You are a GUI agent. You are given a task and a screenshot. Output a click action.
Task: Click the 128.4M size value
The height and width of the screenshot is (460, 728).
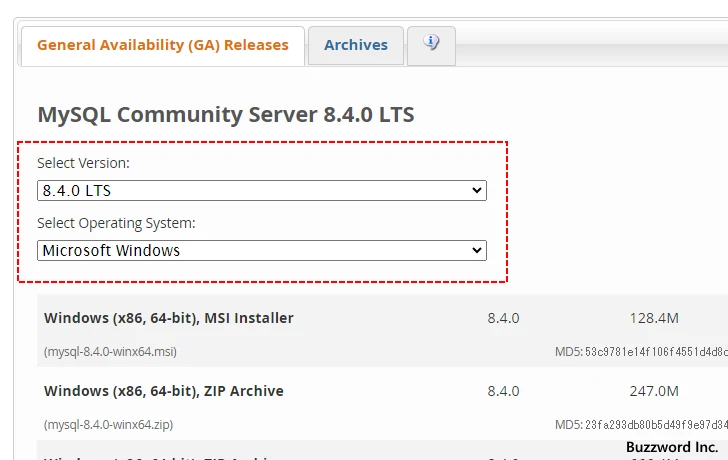coord(654,318)
